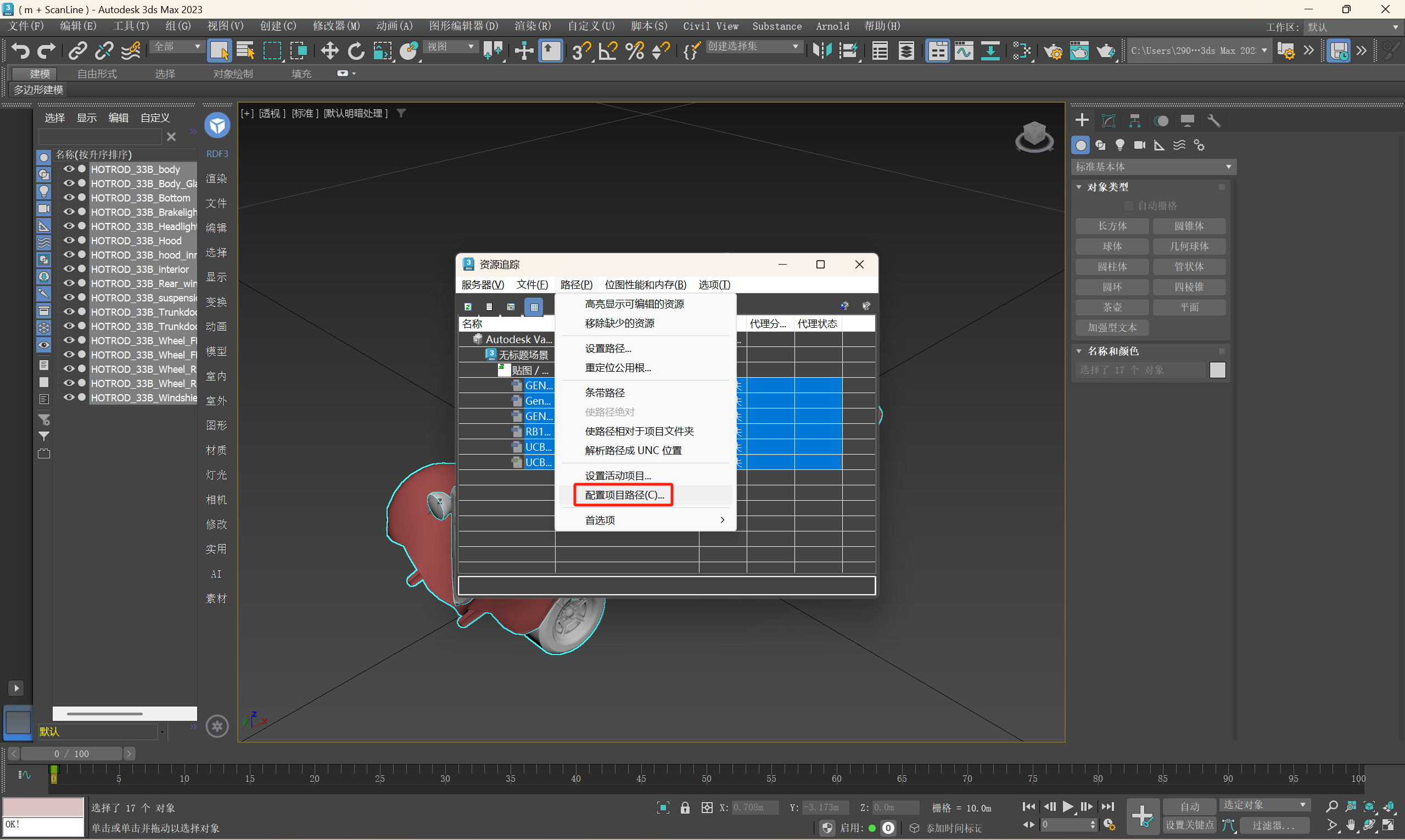Open the 渲染(R) menu
Screen dimensions: 1405x840
(x=532, y=26)
